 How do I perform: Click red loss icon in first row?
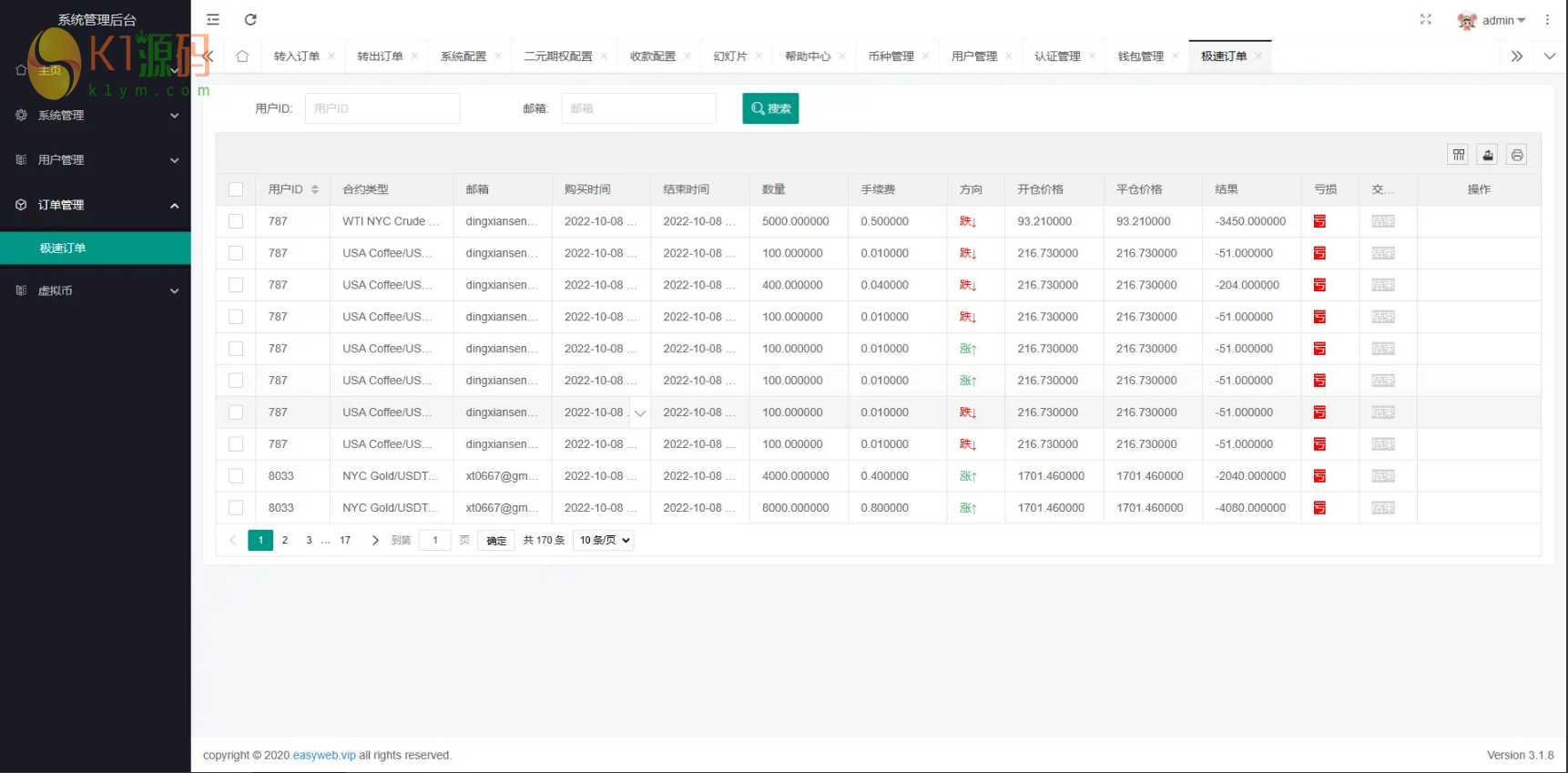(x=1319, y=221)
